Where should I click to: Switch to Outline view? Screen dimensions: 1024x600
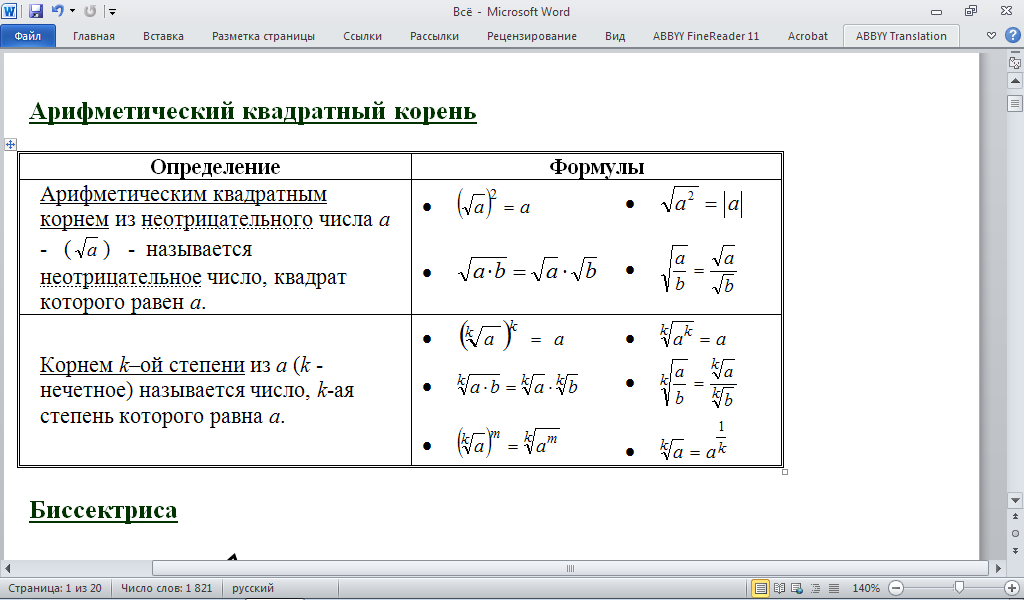pyautogui.click(x=815, y=588)
